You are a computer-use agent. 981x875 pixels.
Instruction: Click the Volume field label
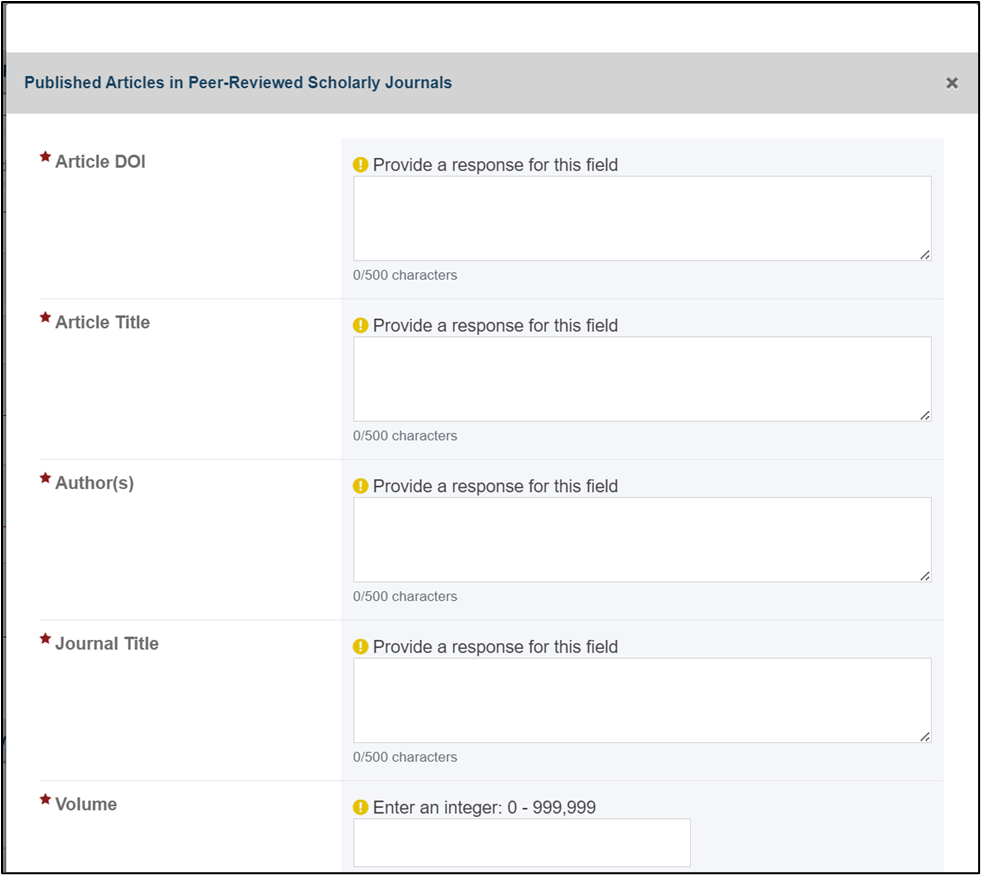click(x=86, y=804)
